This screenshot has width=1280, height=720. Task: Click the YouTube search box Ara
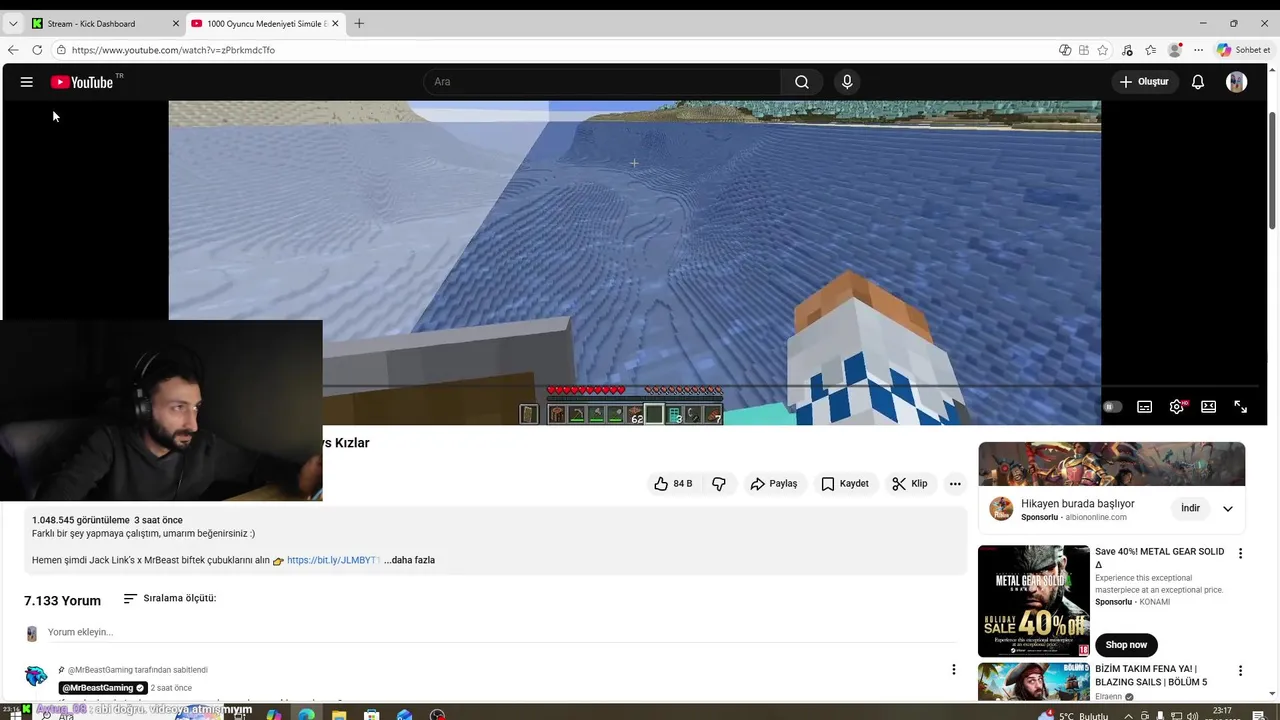click(x=602, y=82)
